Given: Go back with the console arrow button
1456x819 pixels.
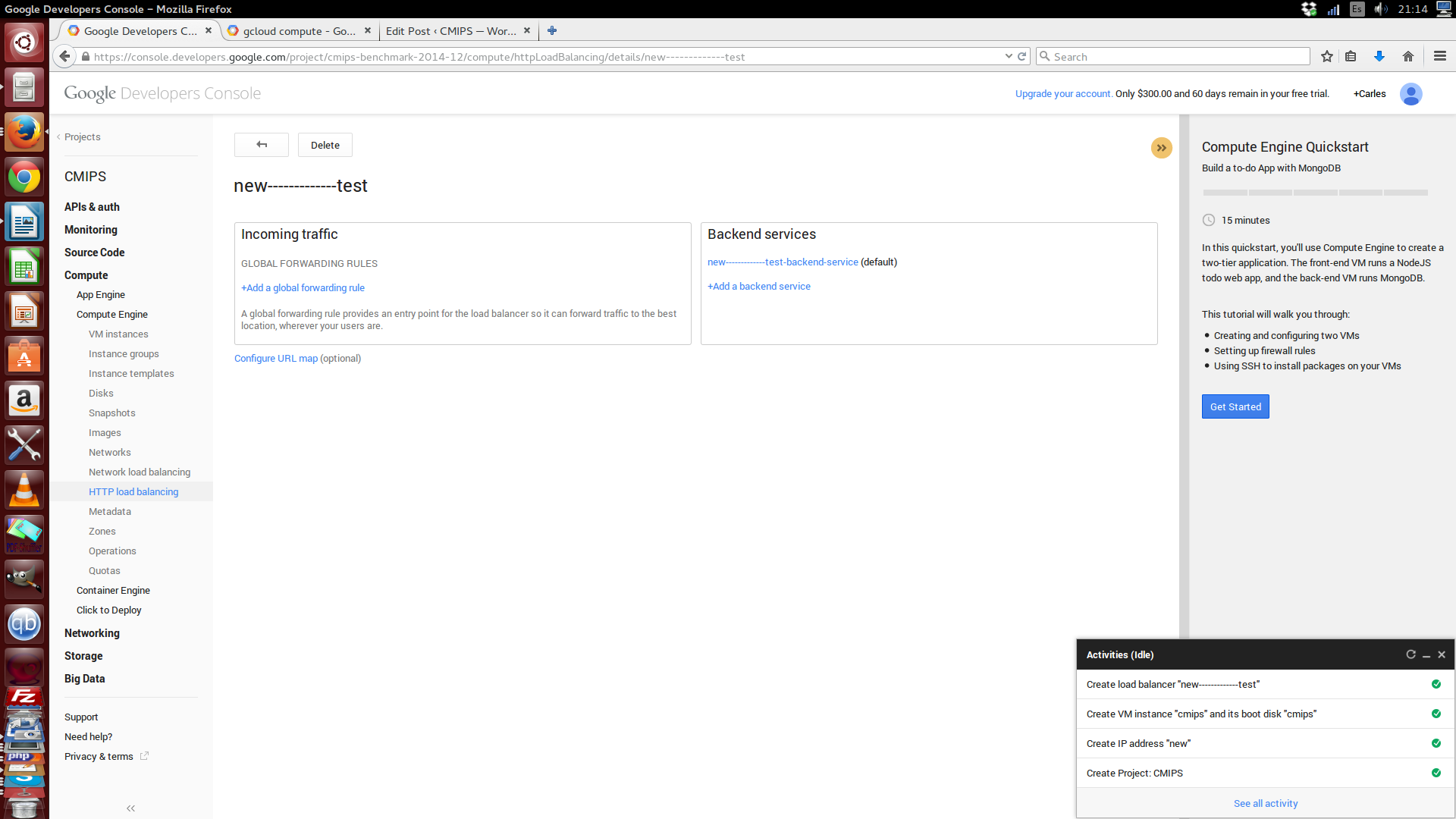Looking at the screenshot, I should point(262,145).
